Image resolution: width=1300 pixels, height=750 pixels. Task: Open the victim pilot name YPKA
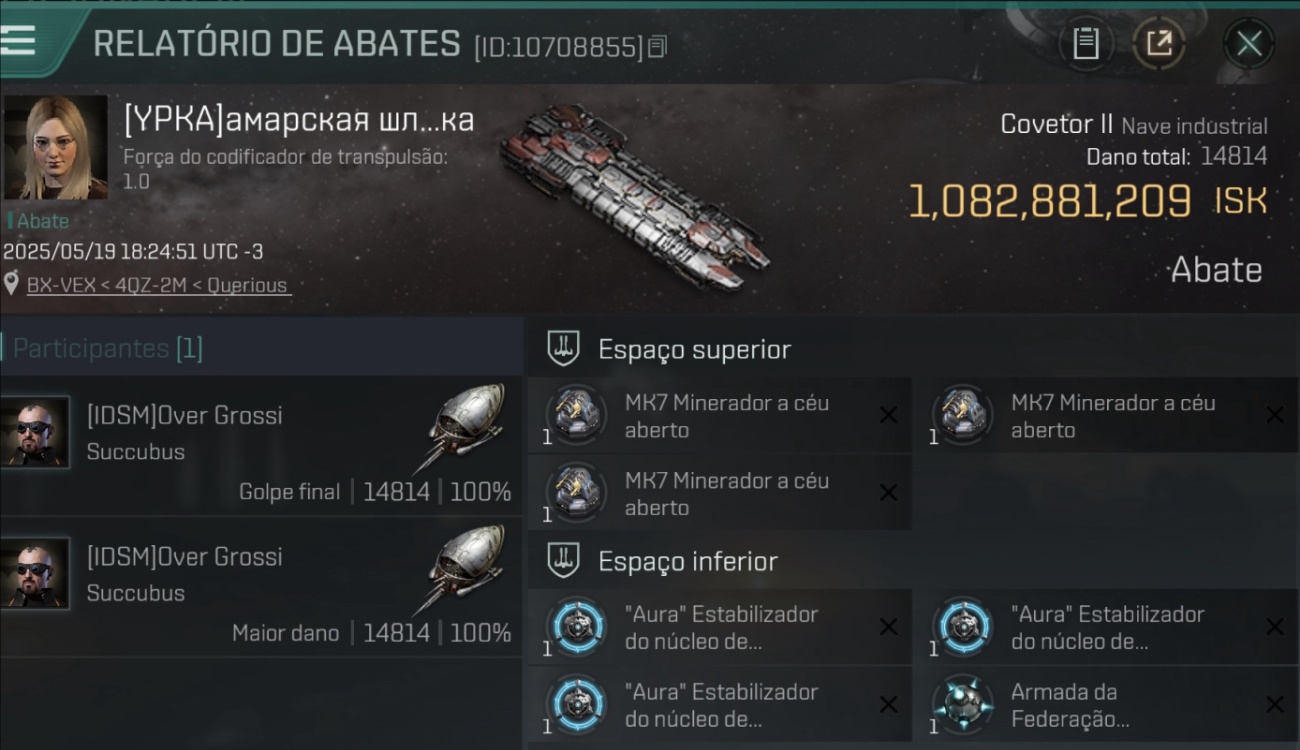coord(299,120)
